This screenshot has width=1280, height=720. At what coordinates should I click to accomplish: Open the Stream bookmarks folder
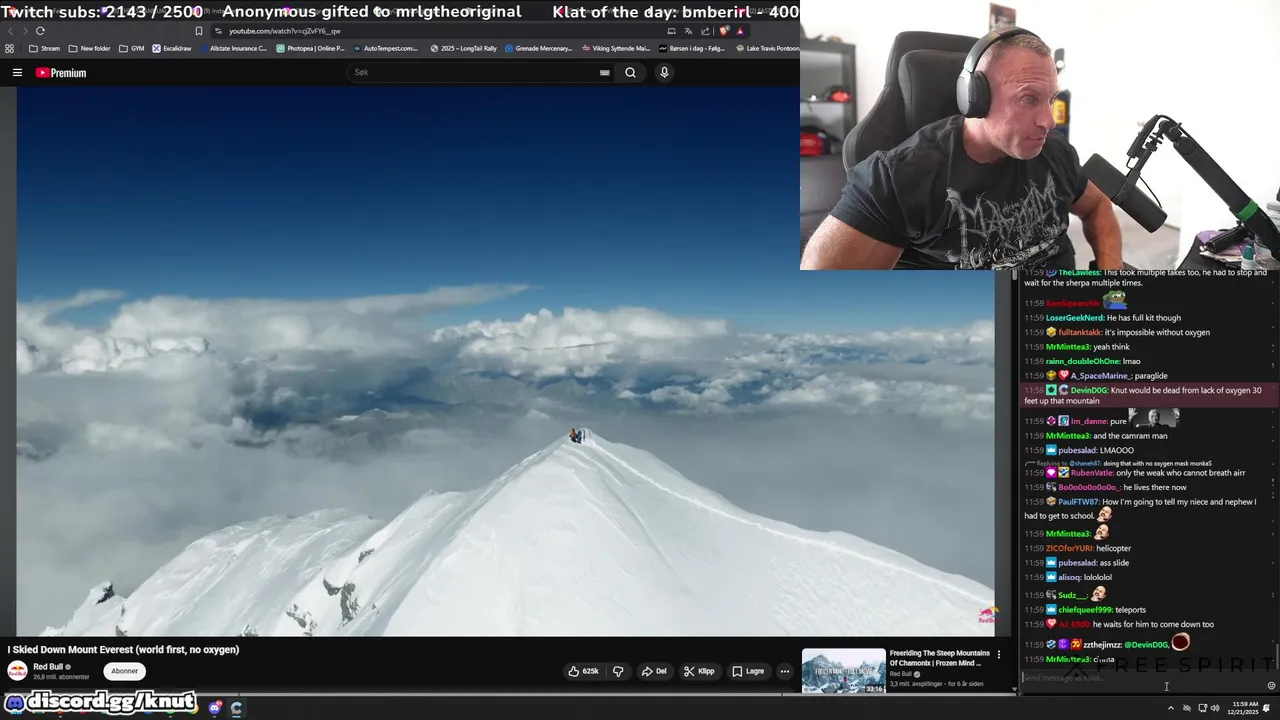(x=44, y=48)
